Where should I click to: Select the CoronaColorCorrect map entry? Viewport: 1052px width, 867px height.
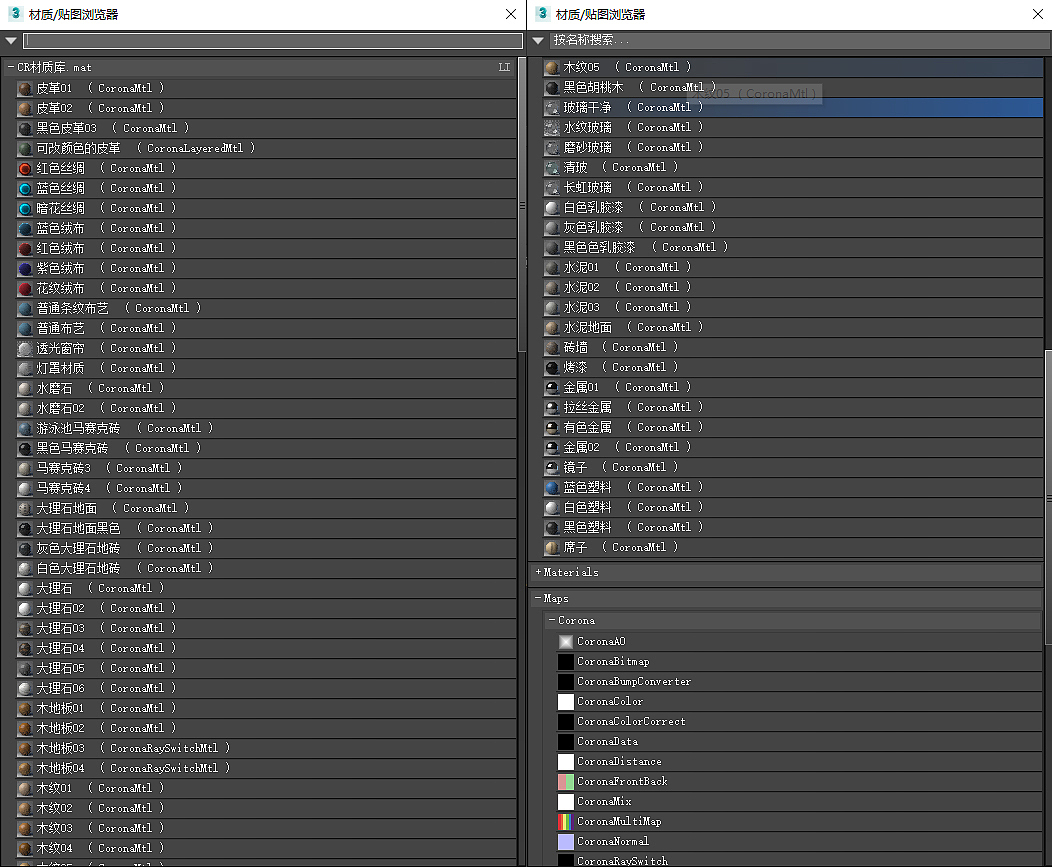[800, 721]
